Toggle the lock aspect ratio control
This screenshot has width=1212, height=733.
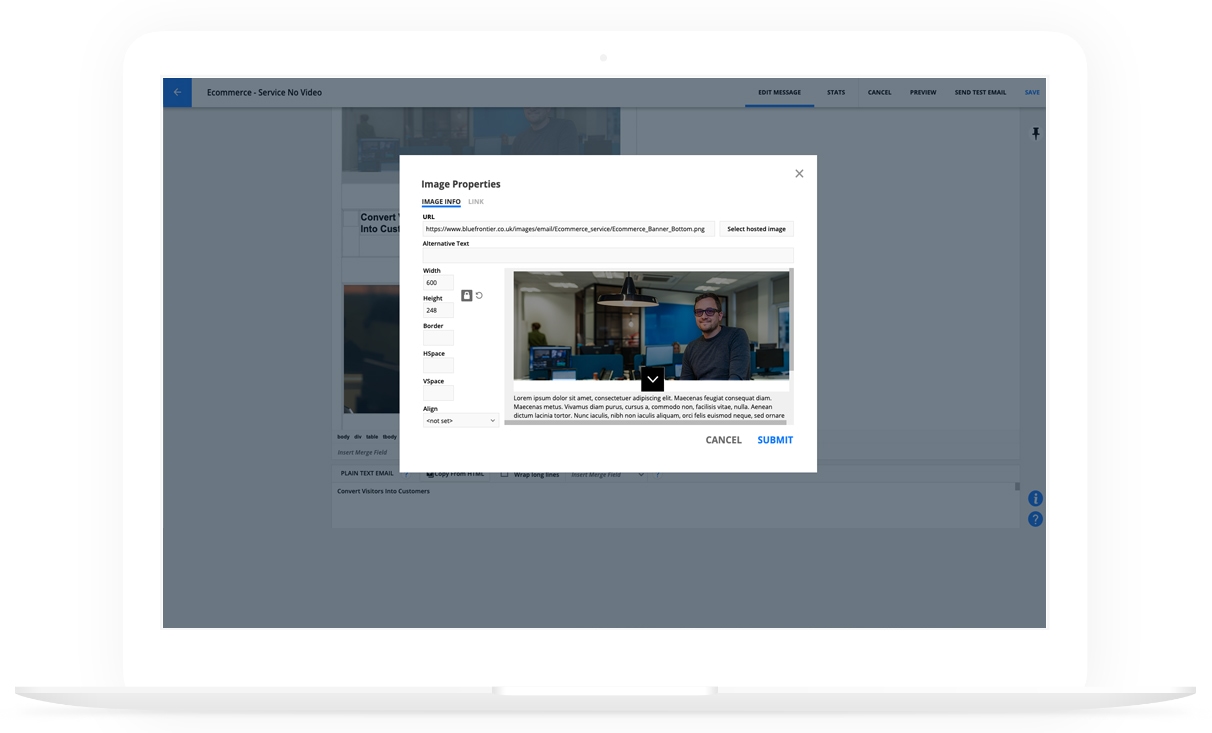point(466,294)
